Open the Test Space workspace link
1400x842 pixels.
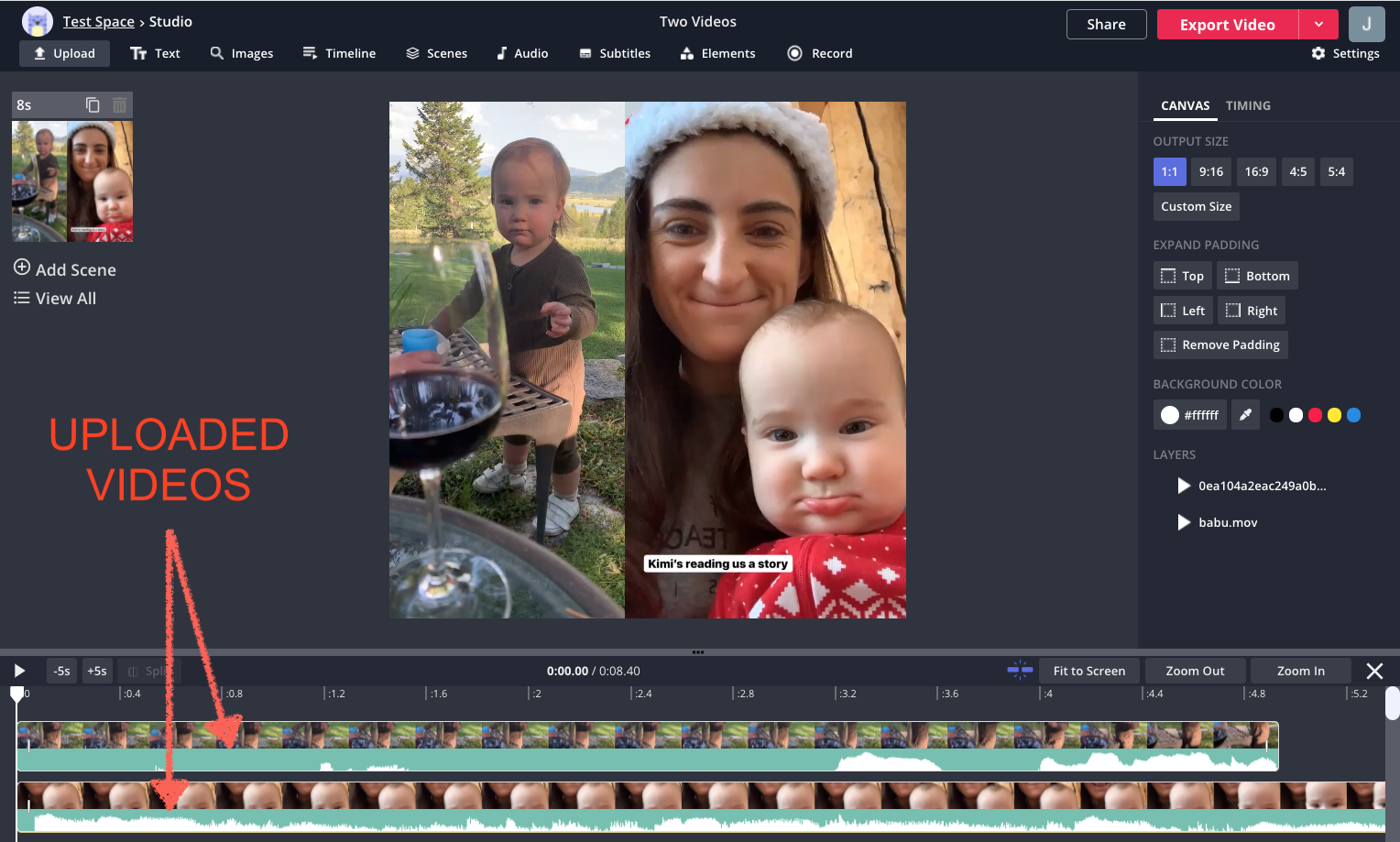point(99,21)
